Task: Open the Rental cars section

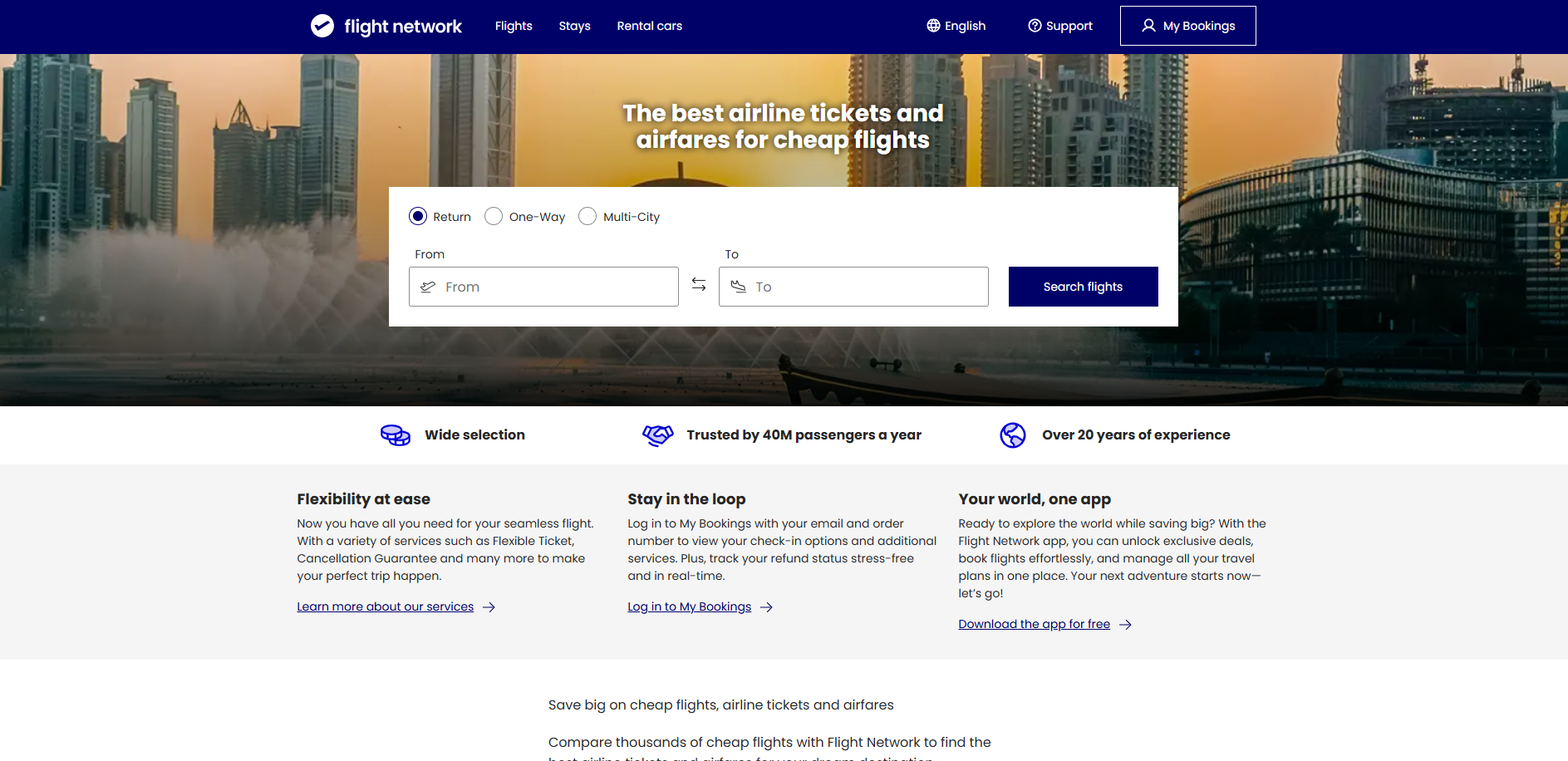Action: point(649,26)
